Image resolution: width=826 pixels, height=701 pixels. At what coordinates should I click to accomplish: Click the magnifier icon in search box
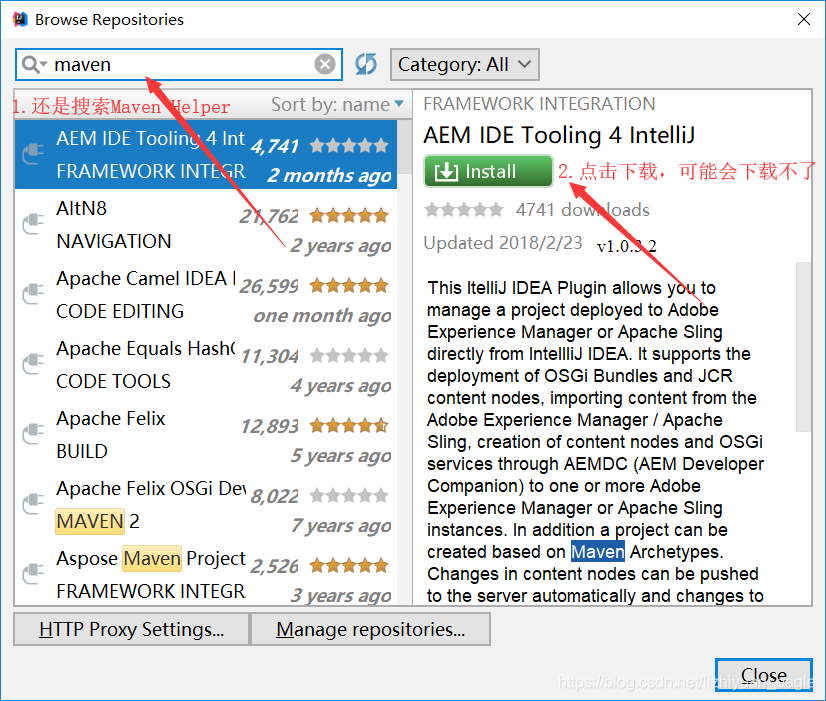pos(33,64)
